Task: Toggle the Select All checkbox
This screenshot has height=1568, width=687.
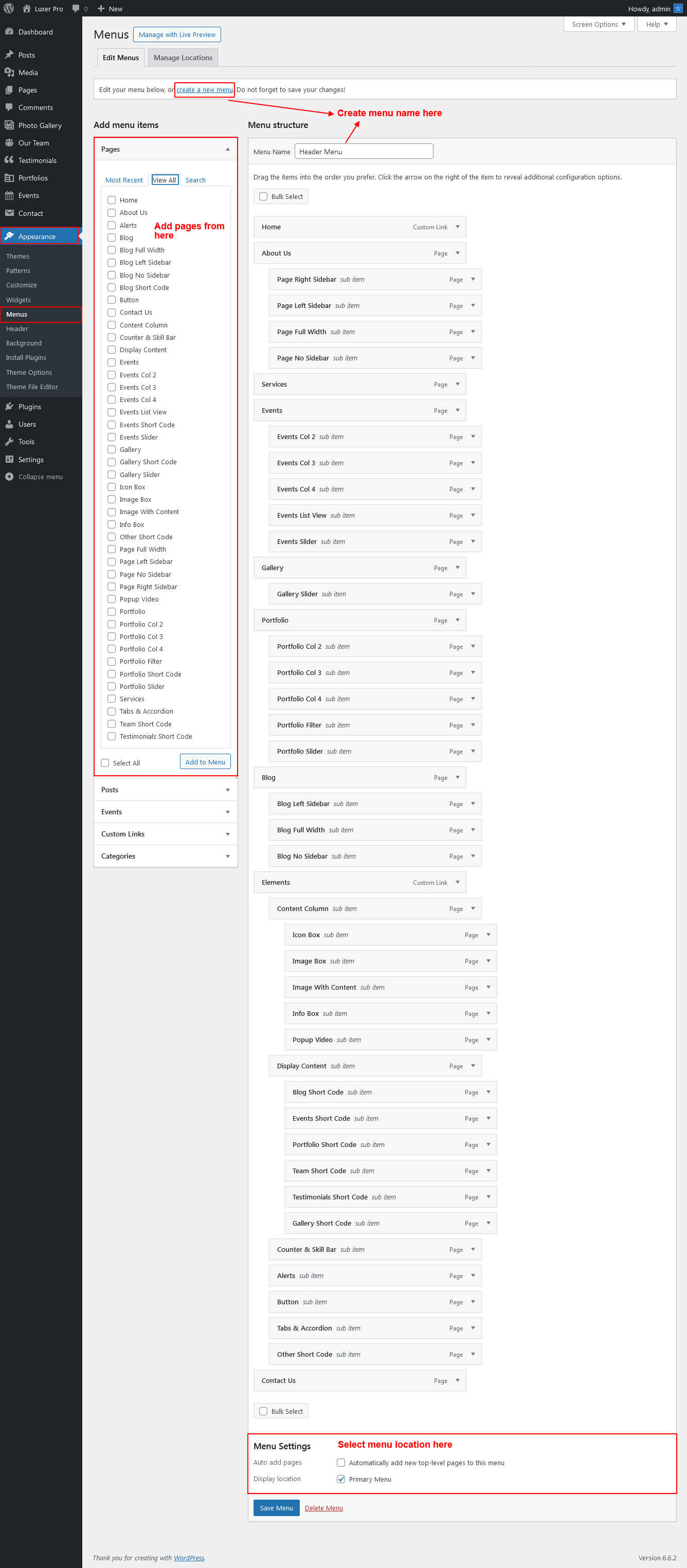Action: (x=105, y=763)
